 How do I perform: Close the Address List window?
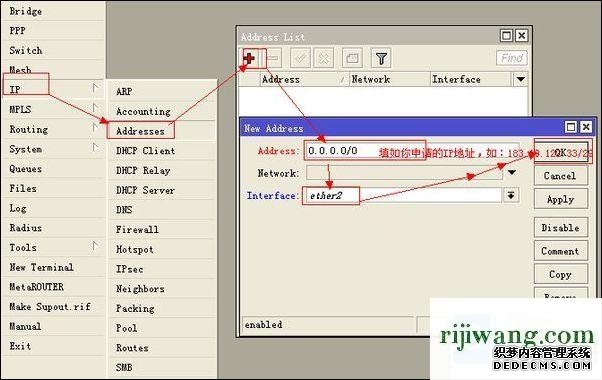coord(521,36)
